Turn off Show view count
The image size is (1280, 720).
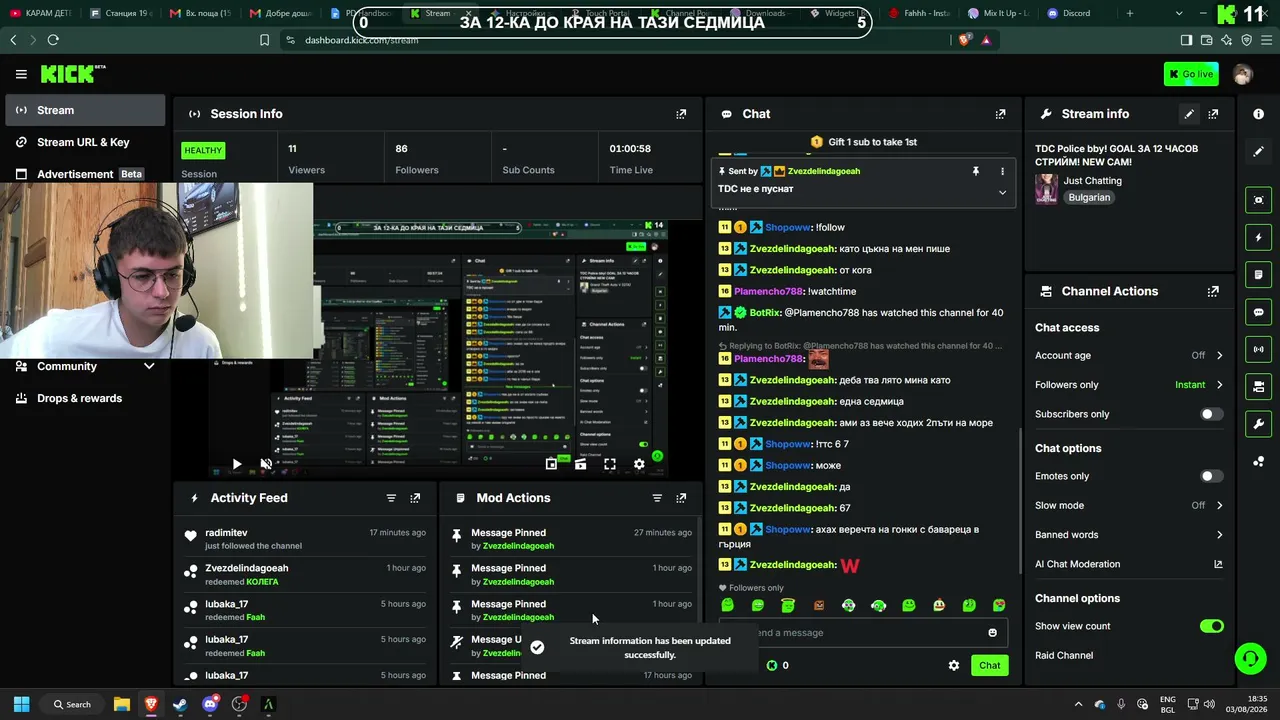point(1211,626)
